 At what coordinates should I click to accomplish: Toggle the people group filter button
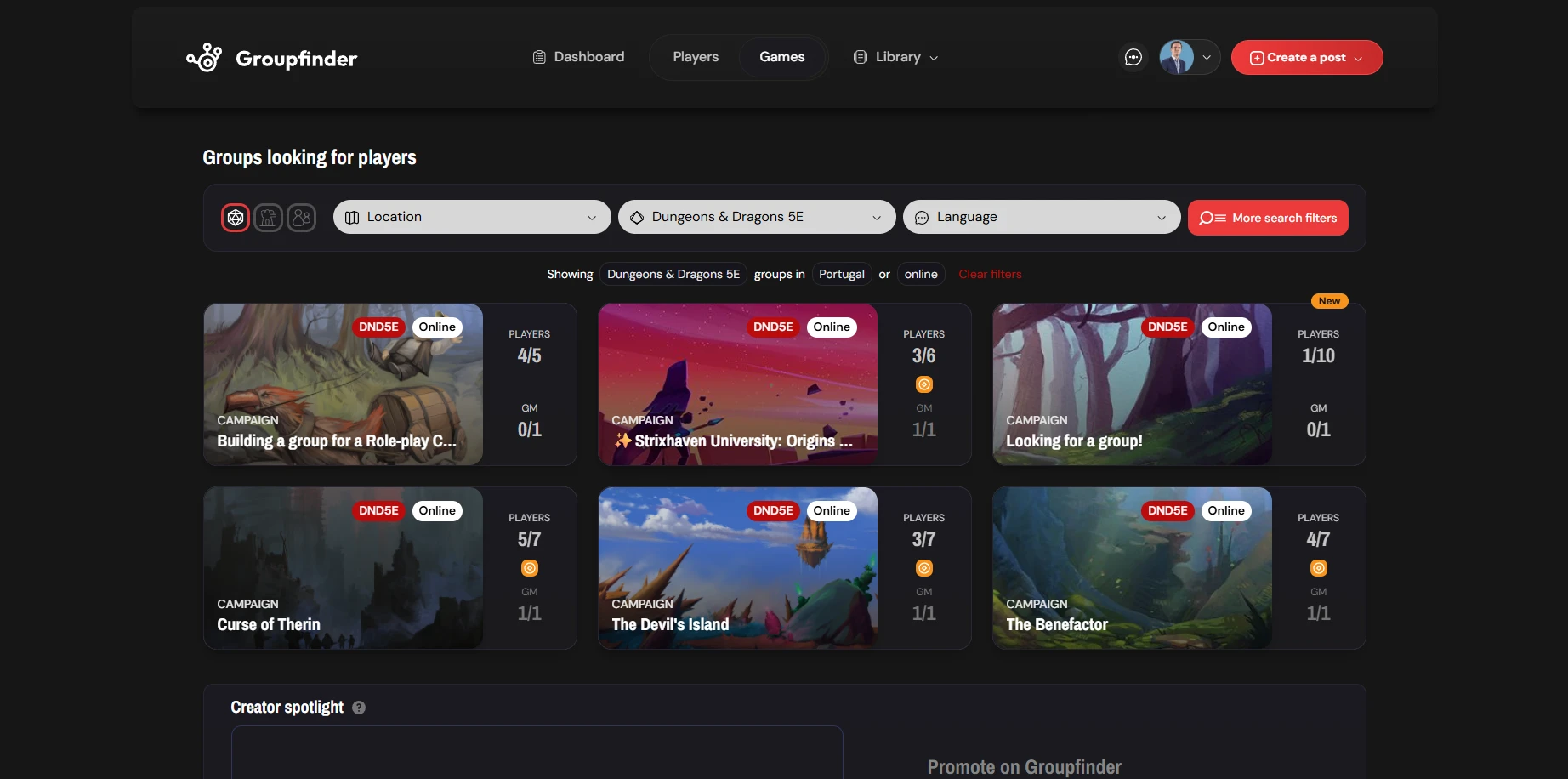coord(302,218)
